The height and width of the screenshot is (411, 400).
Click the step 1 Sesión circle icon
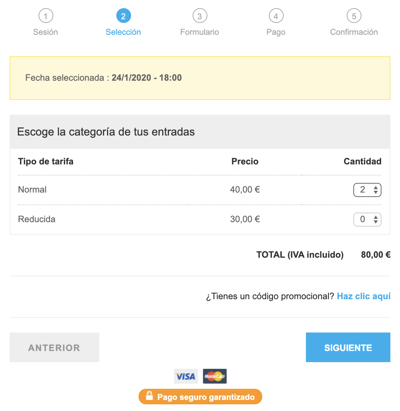click(x=46, y=16)
